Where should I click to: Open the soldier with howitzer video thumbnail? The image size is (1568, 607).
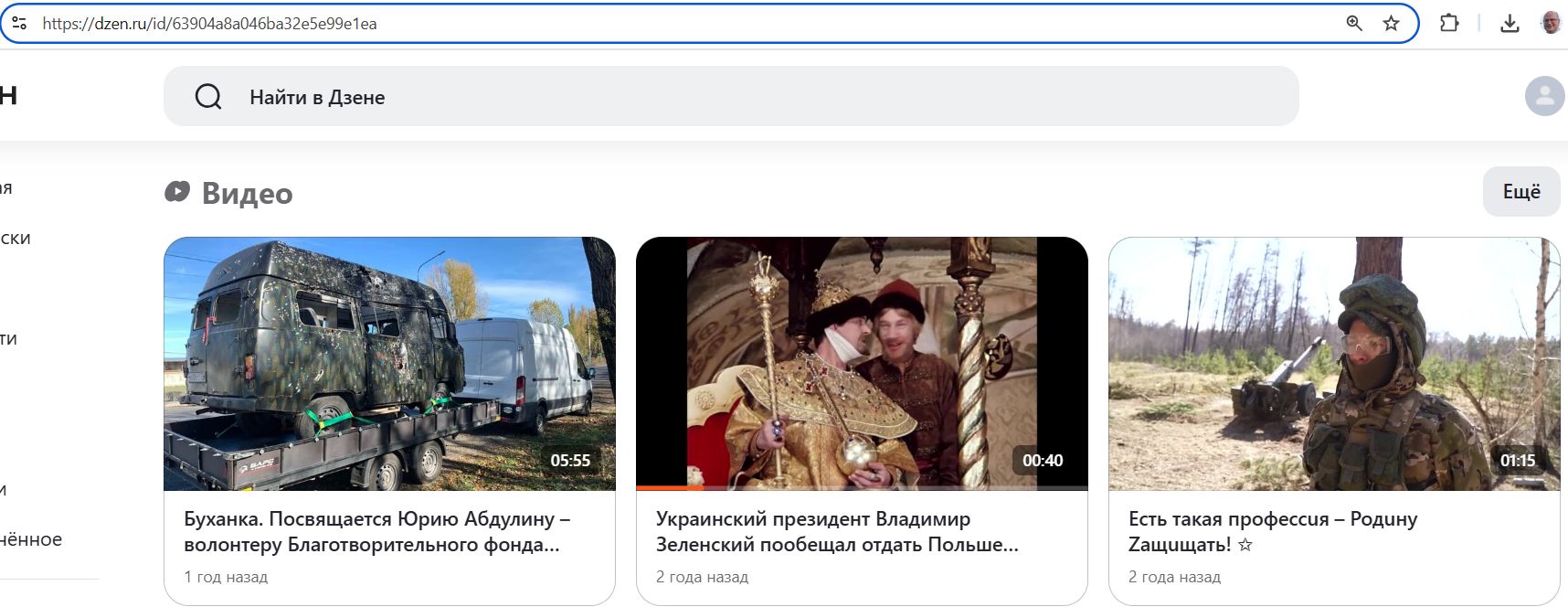pos(1334,364)
